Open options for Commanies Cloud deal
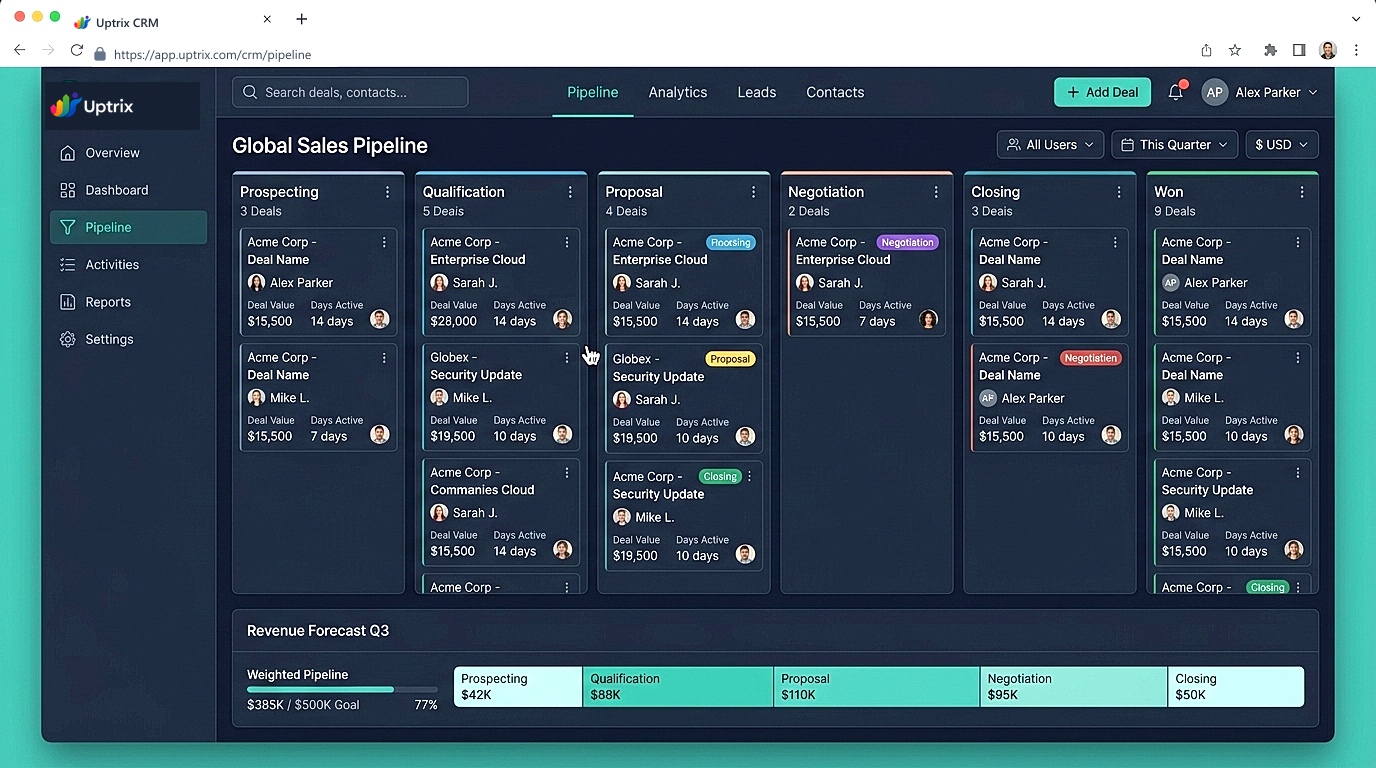This screenshot has width=1376, height=768. tap(567, 472)
